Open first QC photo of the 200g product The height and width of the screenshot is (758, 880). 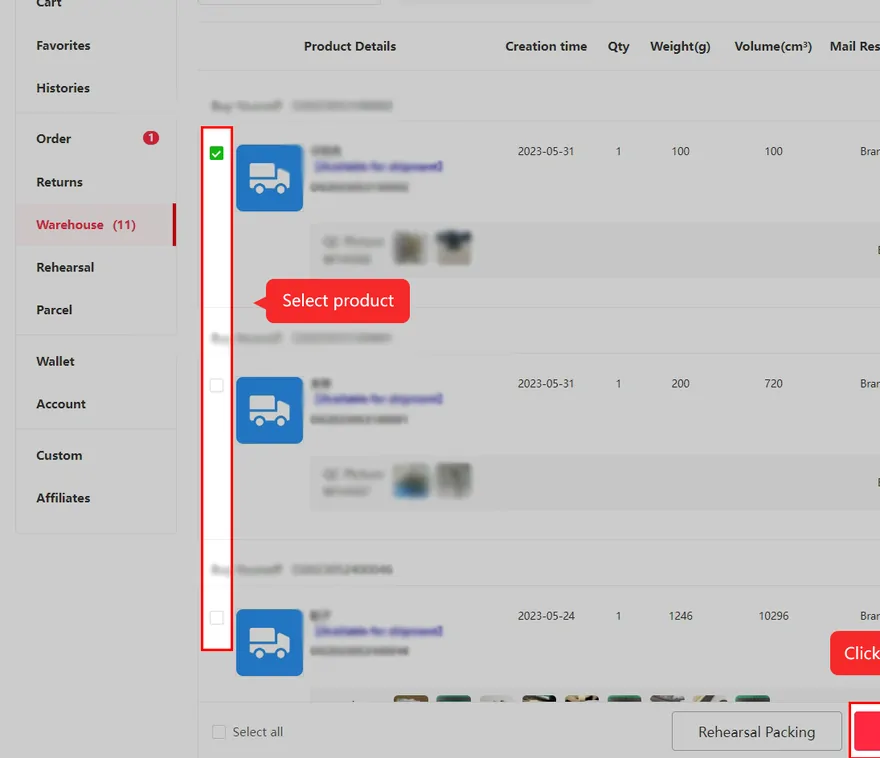[411, 480]
